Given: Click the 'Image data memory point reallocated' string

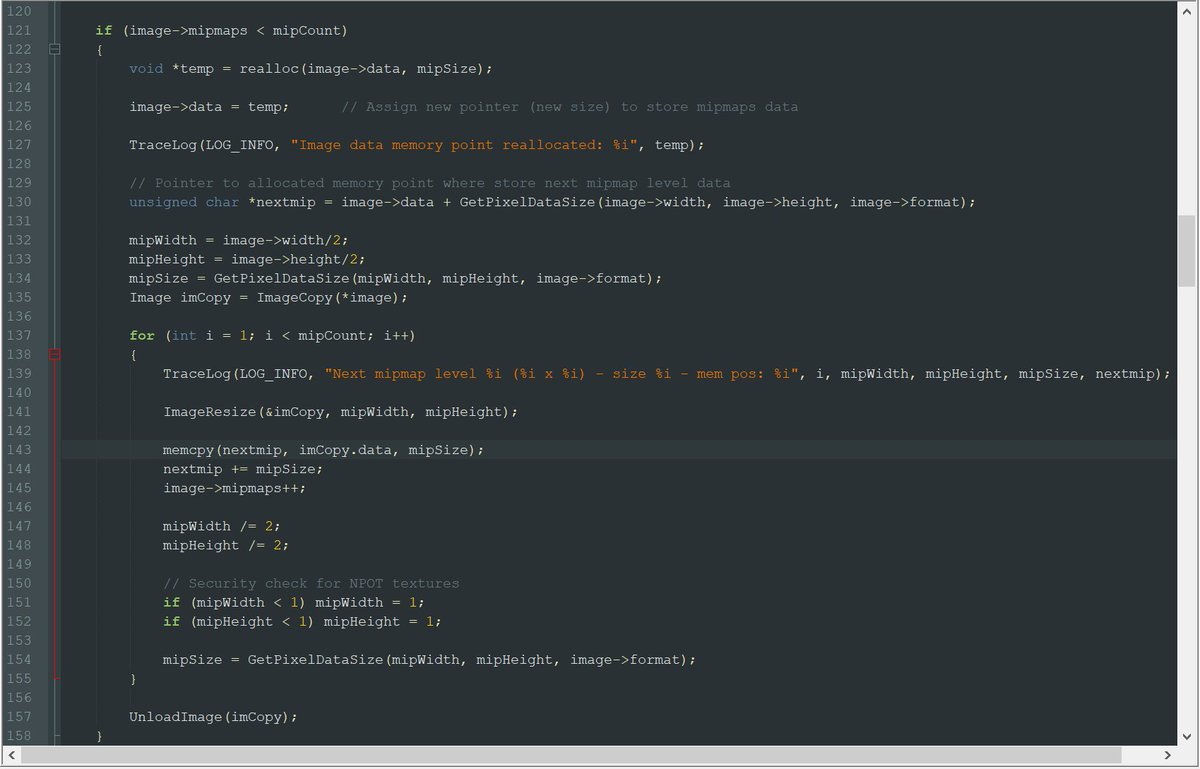Looking at the screenshot, I should tap(465, 145).
